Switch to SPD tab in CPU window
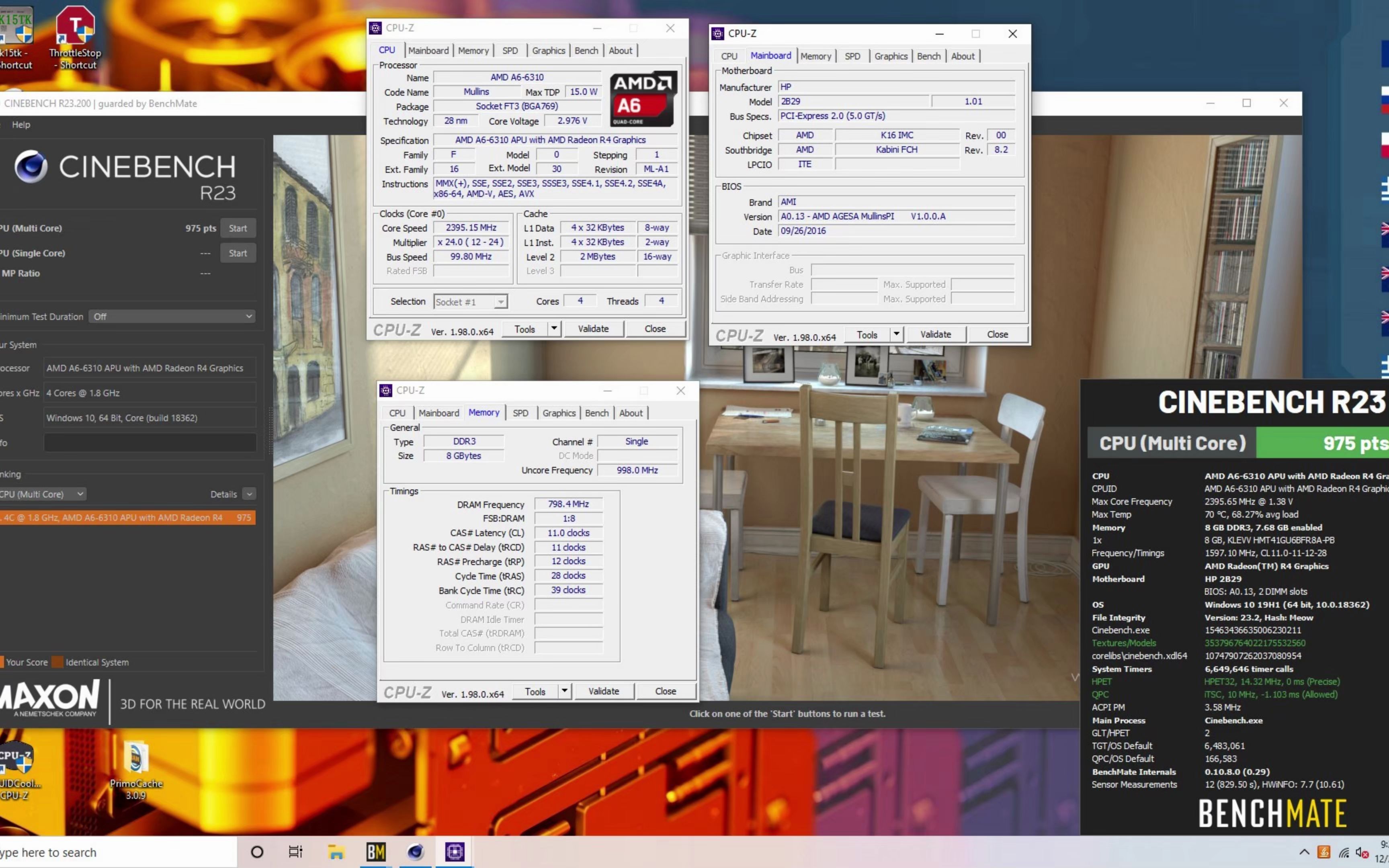The height and width of the screenshot is (868, 1389). (510, 51)
